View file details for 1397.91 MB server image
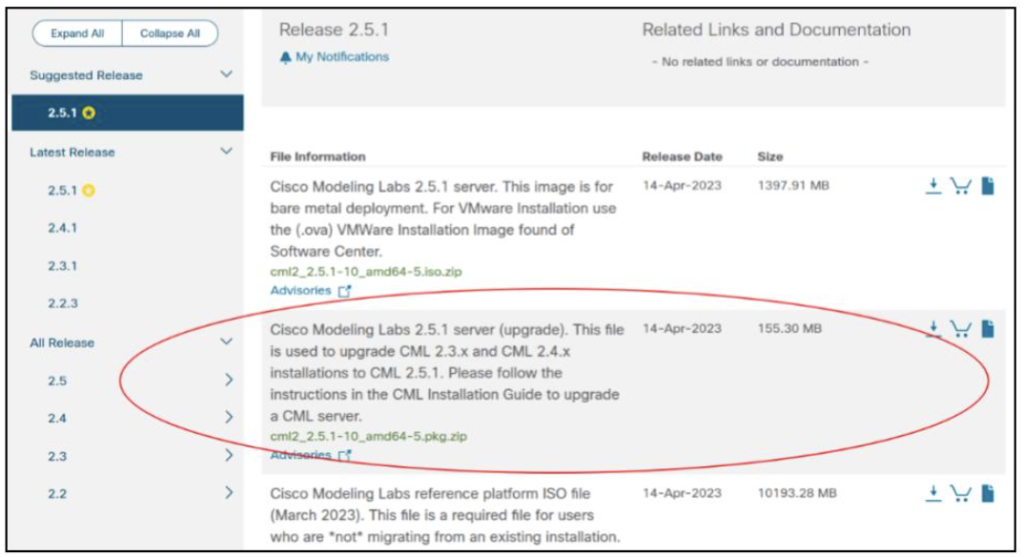1024x557 pixels. click(987, 187)
